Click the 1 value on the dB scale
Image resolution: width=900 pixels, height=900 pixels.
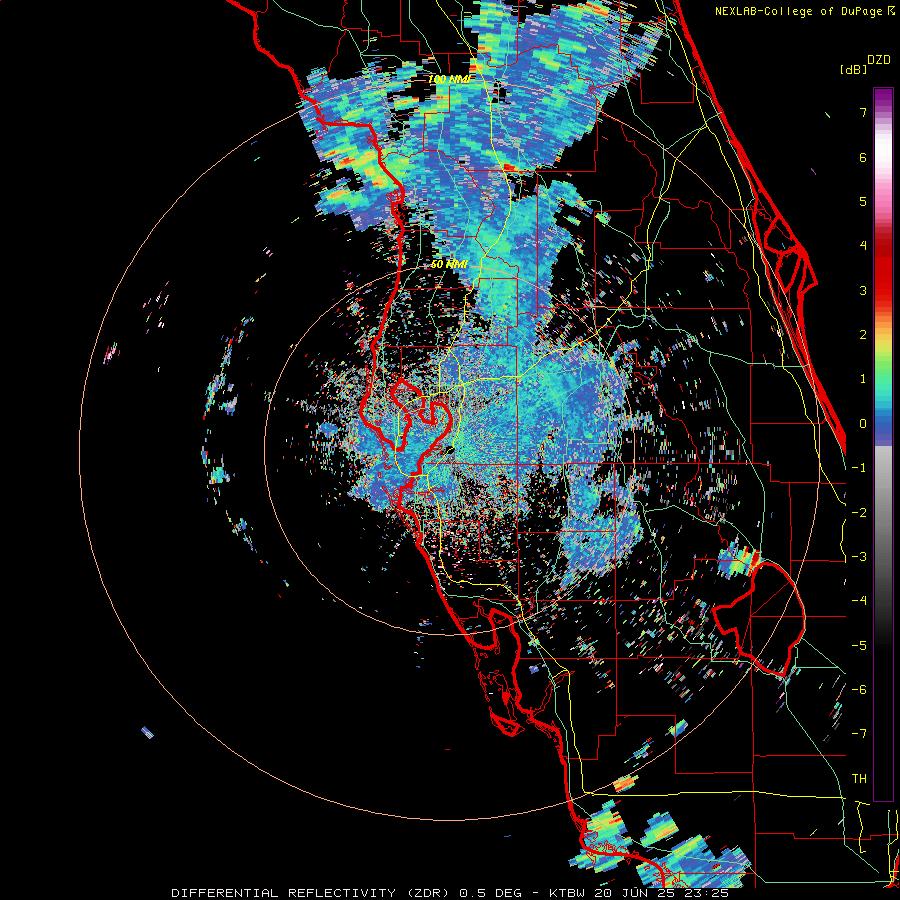click(x=863, y=379)
